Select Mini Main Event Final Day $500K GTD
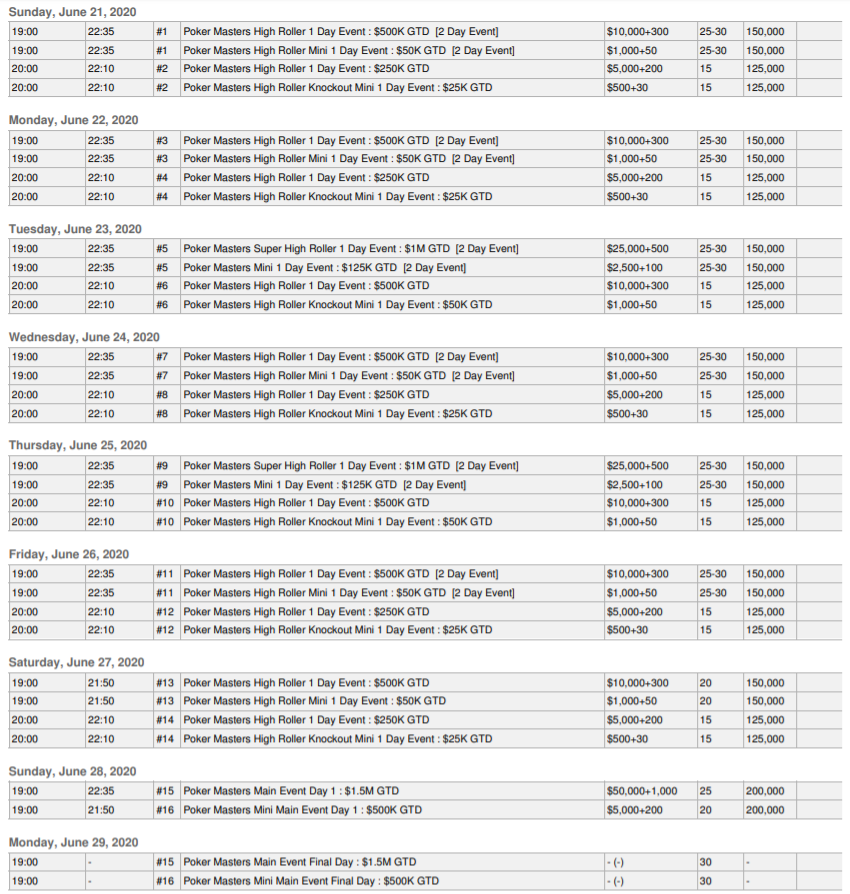 (x=311, y=881)
